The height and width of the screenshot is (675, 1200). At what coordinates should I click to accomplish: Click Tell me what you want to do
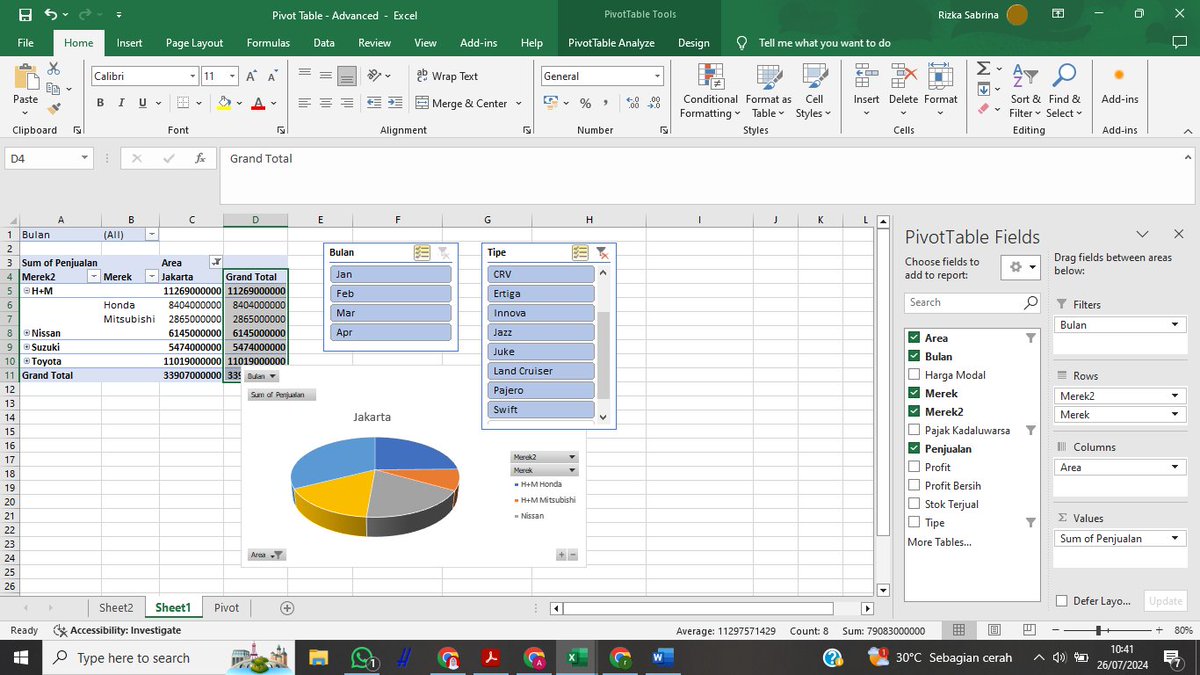point(824,43)
